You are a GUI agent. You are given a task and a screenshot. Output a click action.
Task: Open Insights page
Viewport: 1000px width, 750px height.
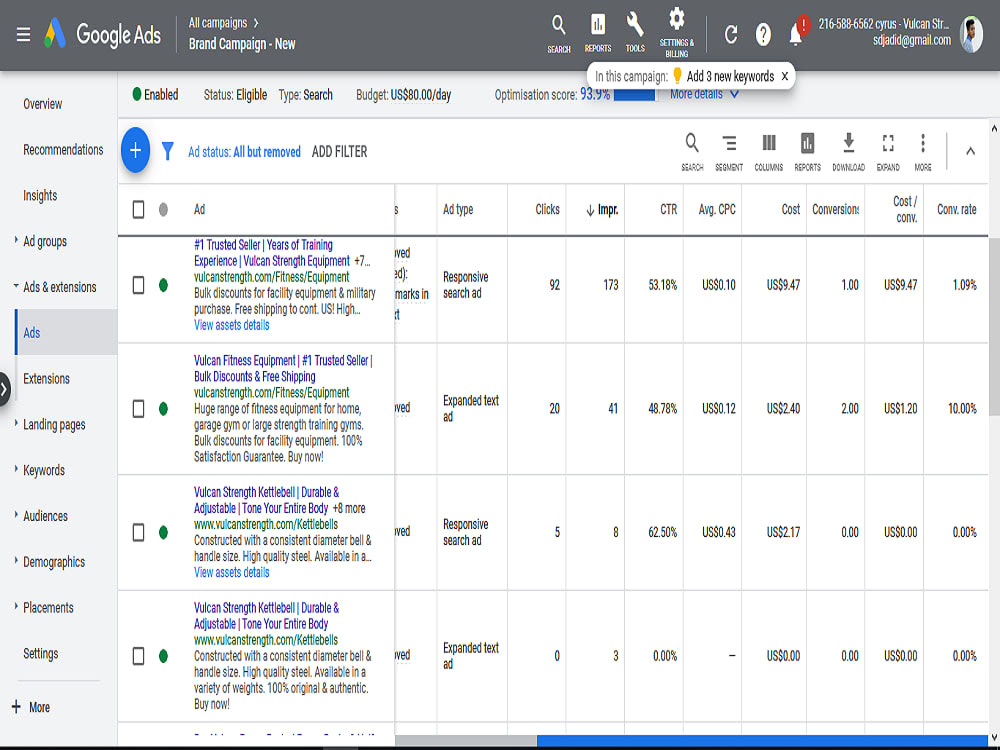(x=40, y=196)
